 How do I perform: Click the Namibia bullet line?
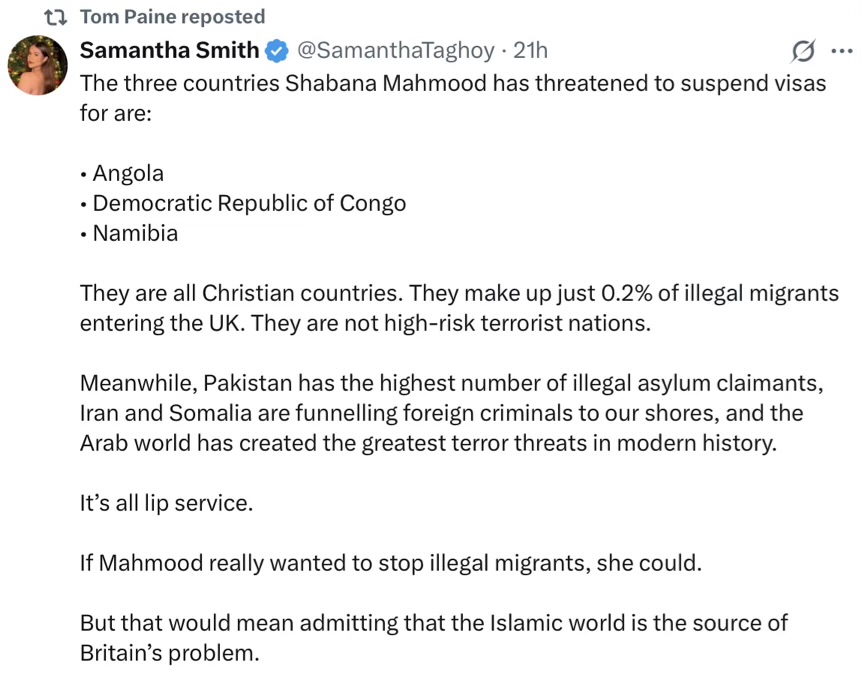(130, 233)
